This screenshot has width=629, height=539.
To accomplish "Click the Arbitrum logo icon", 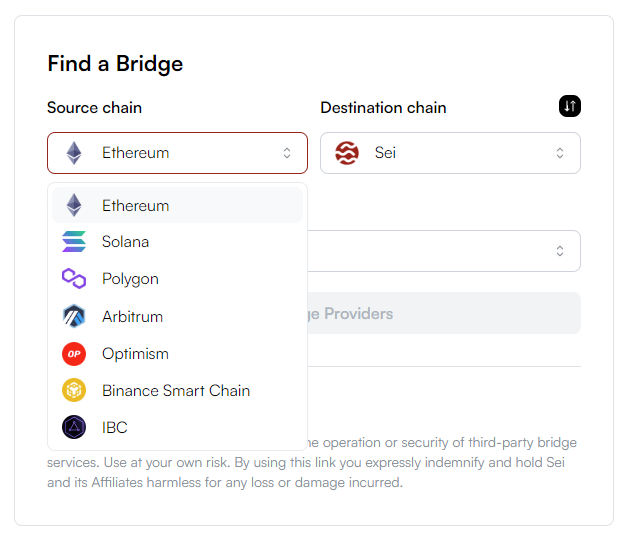I will click(74, 316).
